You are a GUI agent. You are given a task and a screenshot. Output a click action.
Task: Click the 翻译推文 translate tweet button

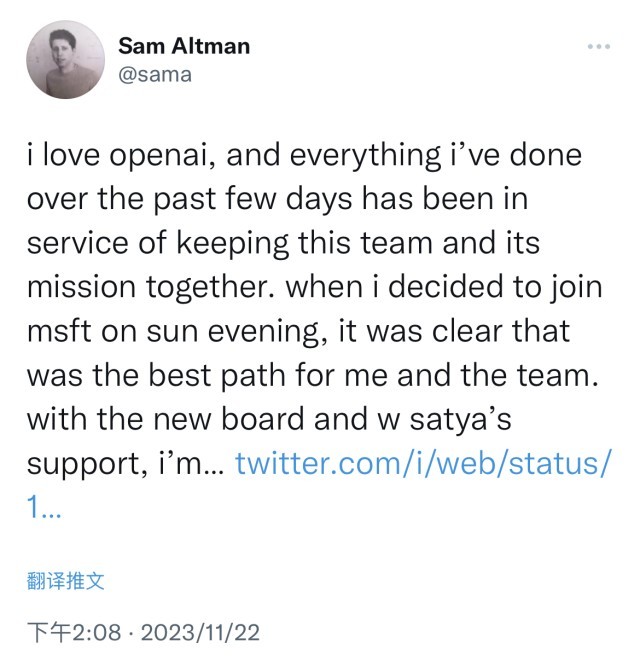tap(66, 580)
